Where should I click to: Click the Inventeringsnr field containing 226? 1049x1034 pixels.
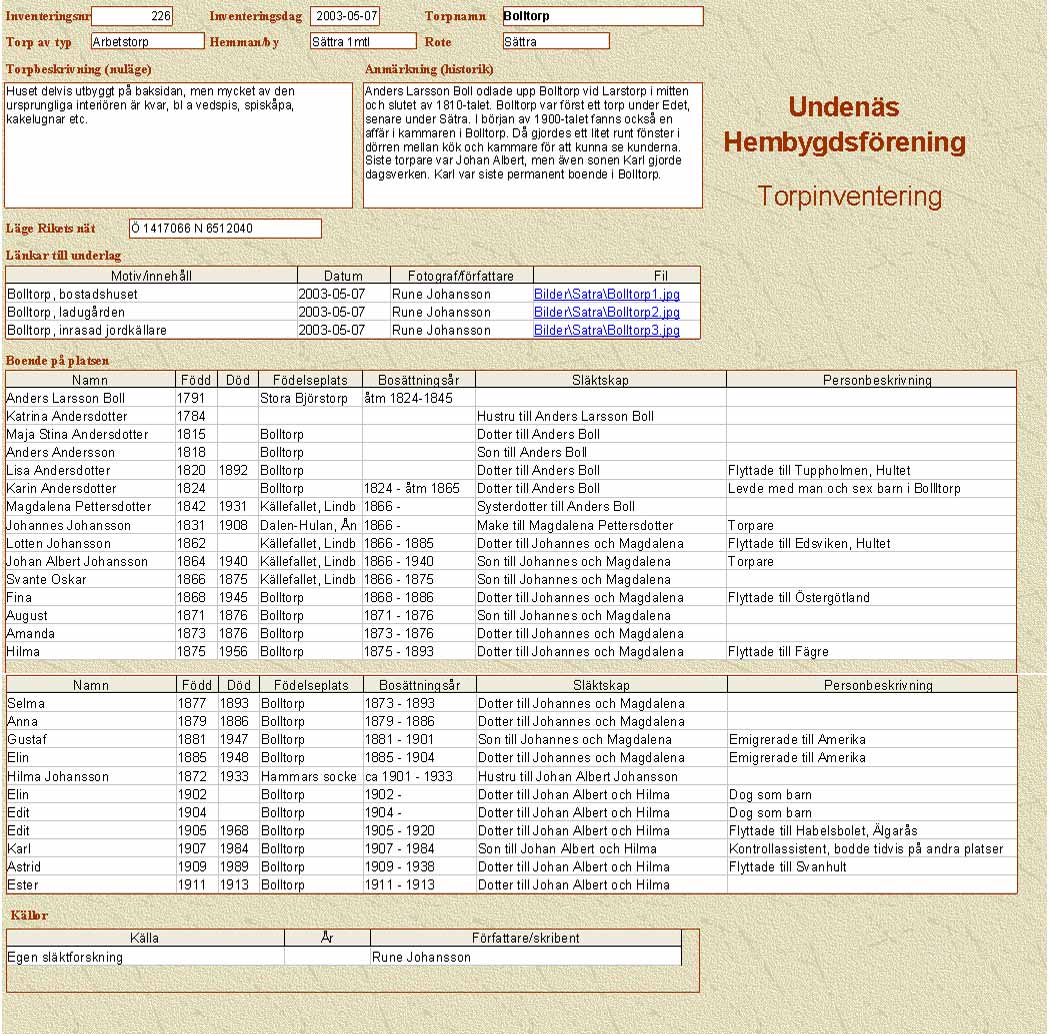point(132,17)
